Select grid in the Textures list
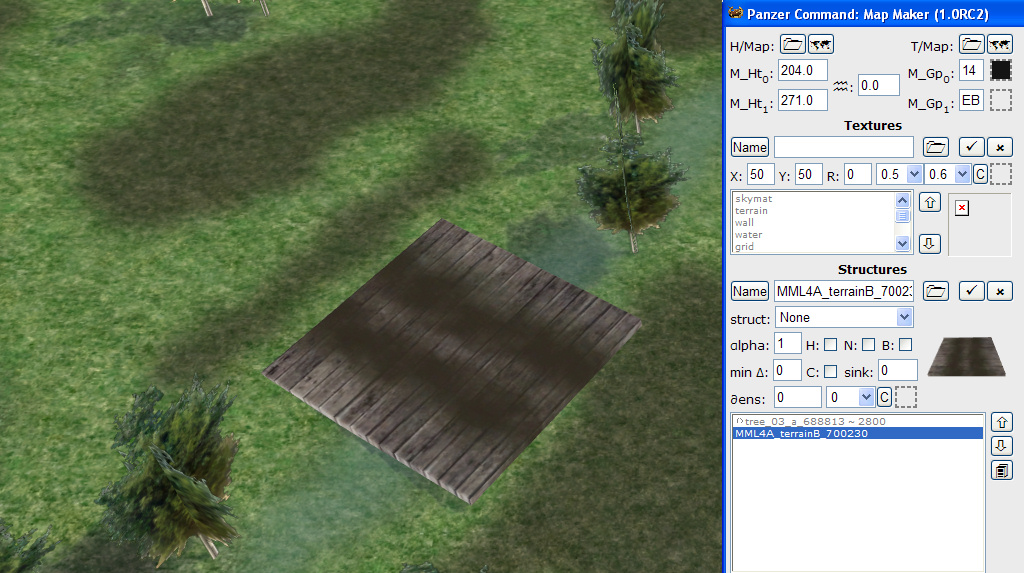The width and height of the screenshot is (1024, 573). coord(744,246)
